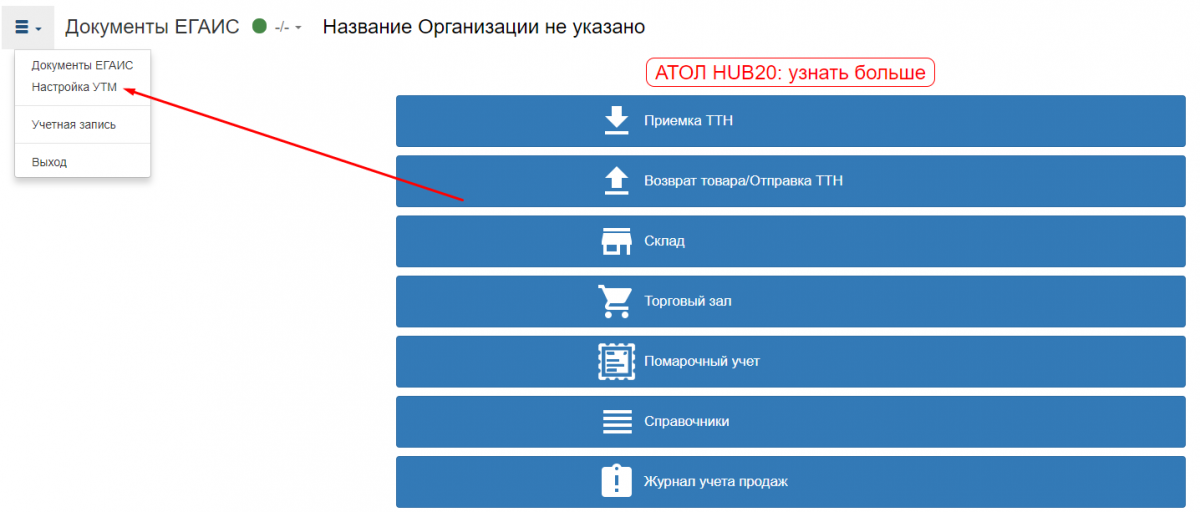Expand the -/- status dropdown
The height and width of the screenshot is (512, 1200).
[288, 28]
